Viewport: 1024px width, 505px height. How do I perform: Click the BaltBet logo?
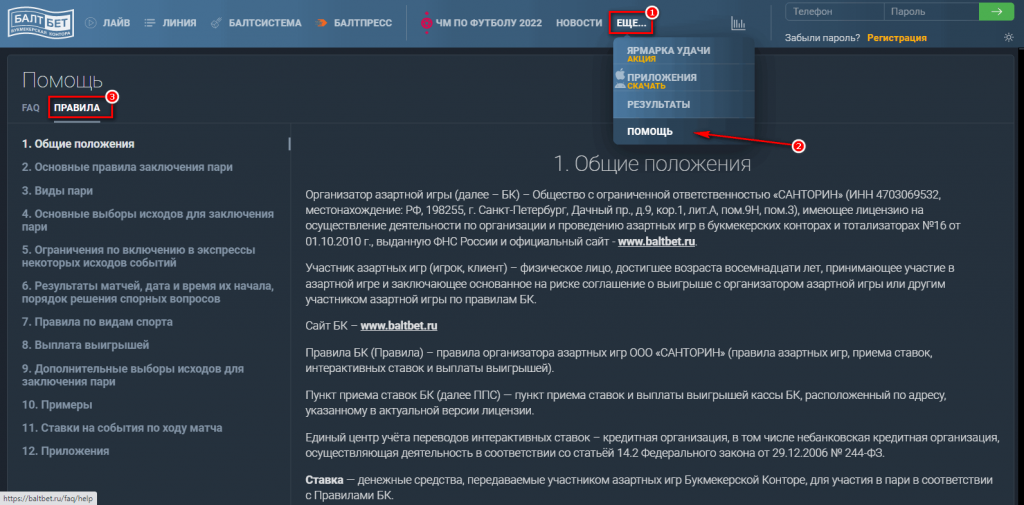[x=38, y=21]
